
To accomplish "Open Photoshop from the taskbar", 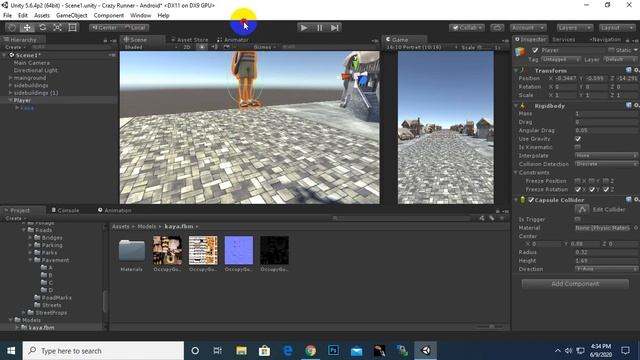I will [x=333, y=351].
